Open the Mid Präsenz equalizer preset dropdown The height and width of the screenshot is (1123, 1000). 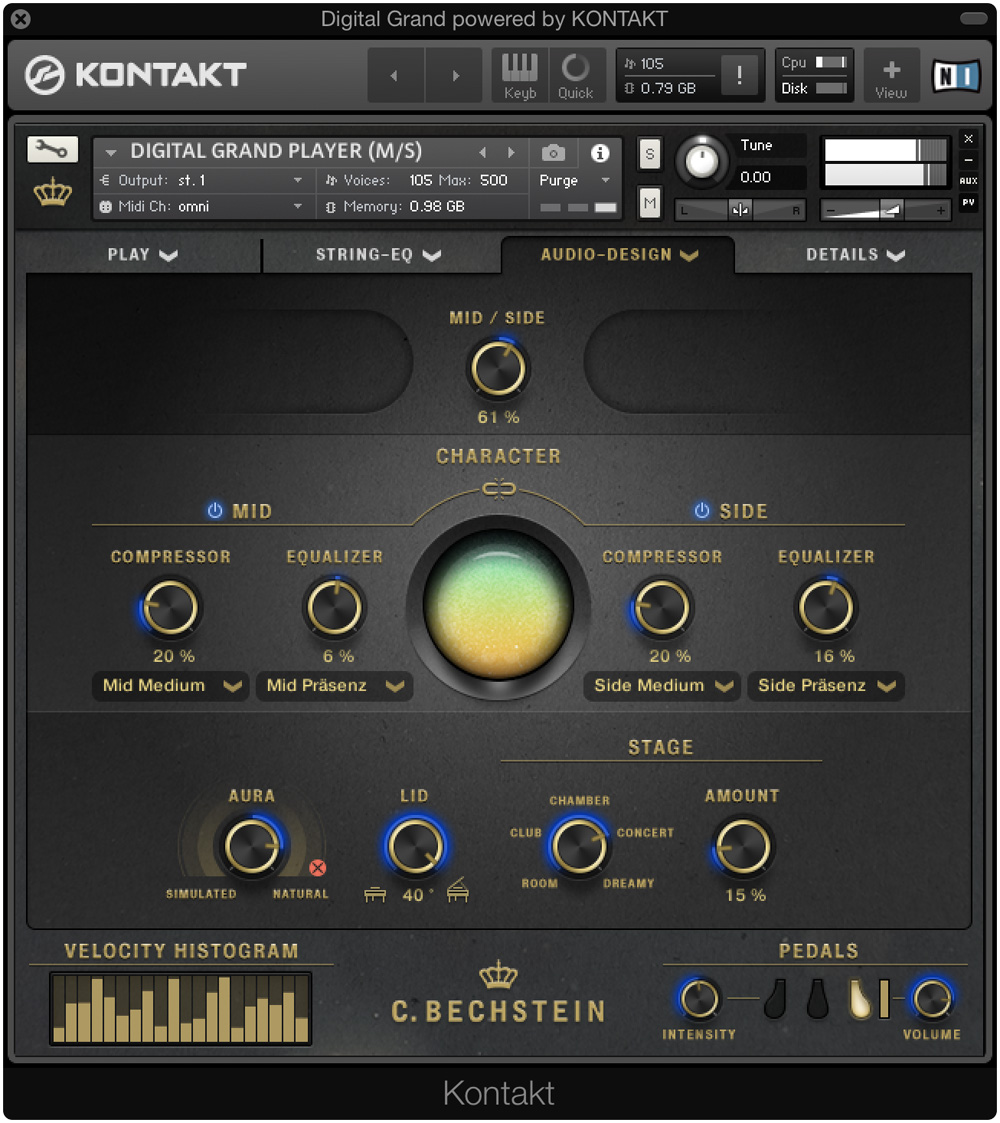[x=335, y=685]
